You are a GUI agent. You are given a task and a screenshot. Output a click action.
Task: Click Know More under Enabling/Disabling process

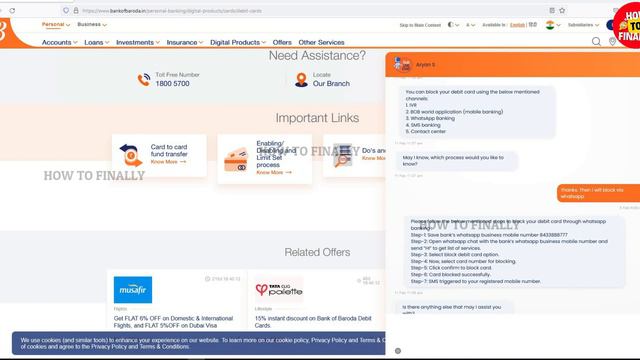274,173
